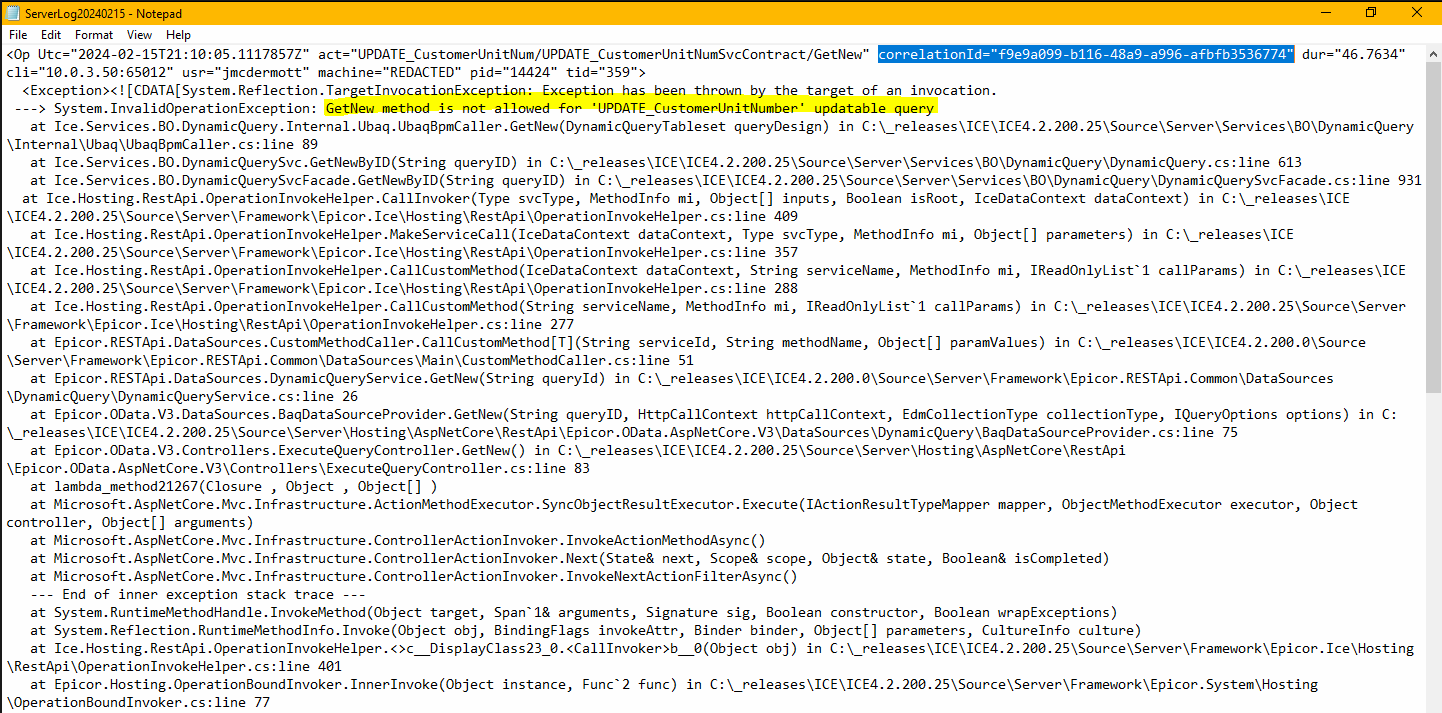Click 'System.RuntimeMethodHandle.InvokeMethod' text
This screenshot has height=713, width=1442.
coord(211,612)
